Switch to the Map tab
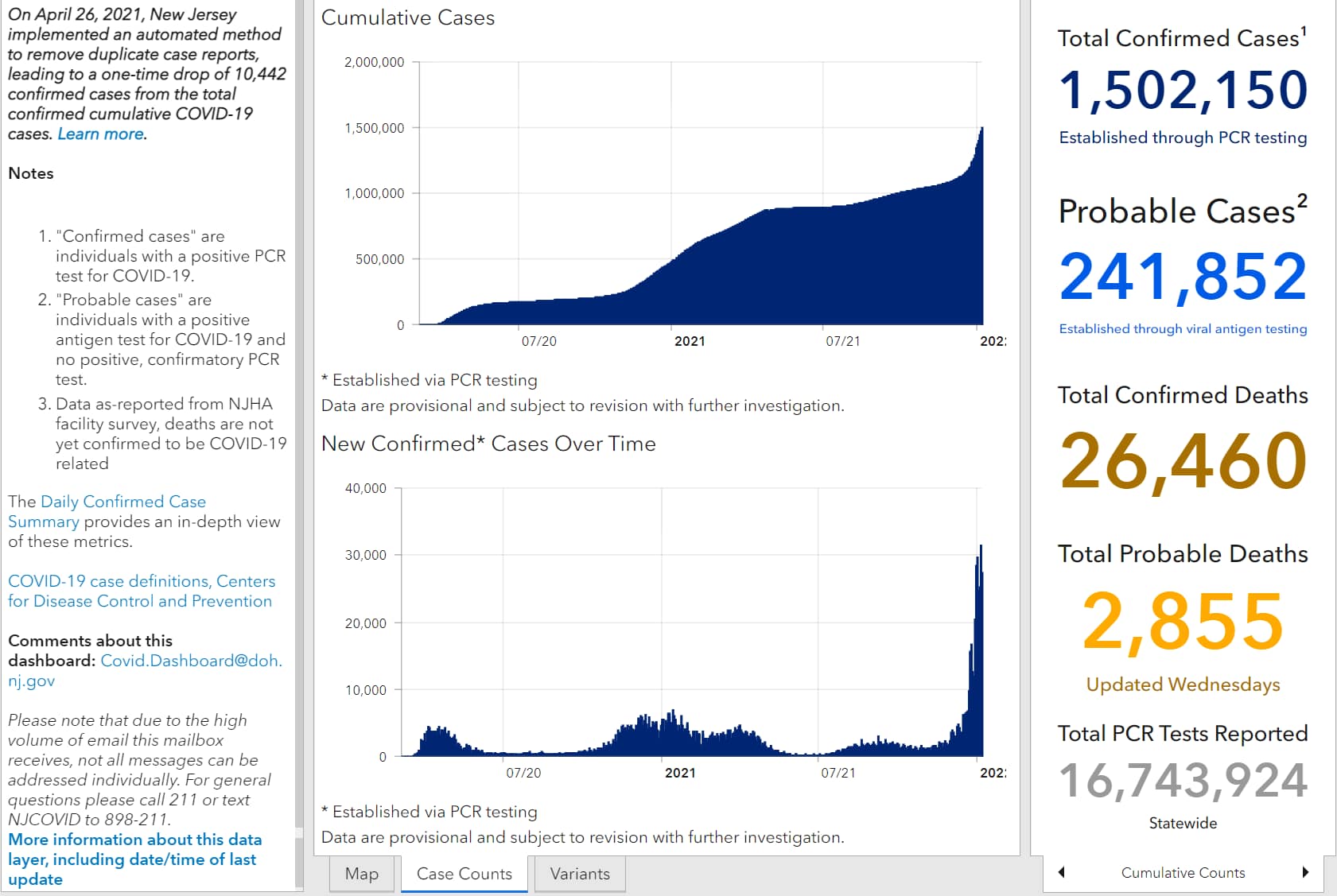This screenshot has width=1337, height=896. point(362,874)
